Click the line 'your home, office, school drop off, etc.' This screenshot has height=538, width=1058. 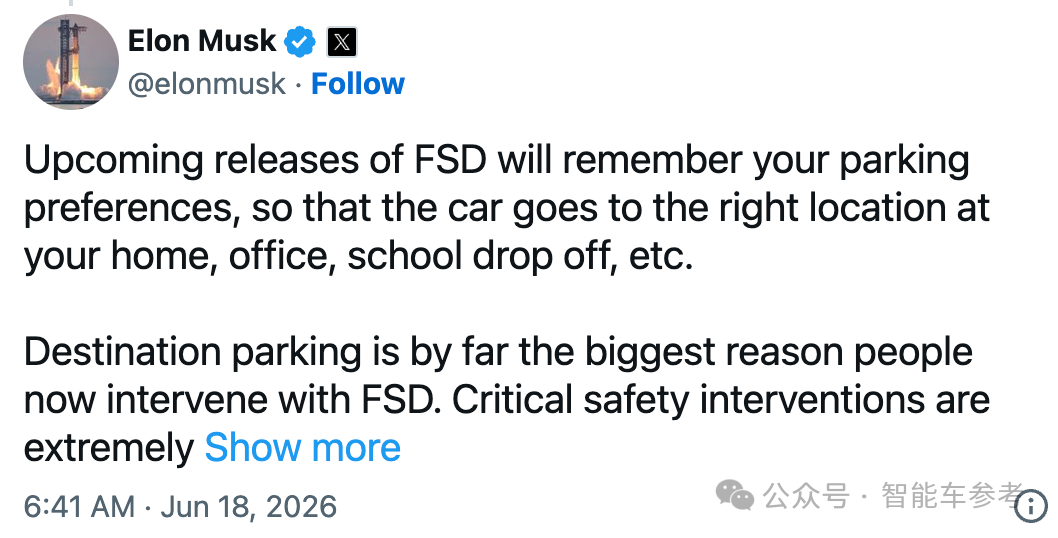coord(359,257)
